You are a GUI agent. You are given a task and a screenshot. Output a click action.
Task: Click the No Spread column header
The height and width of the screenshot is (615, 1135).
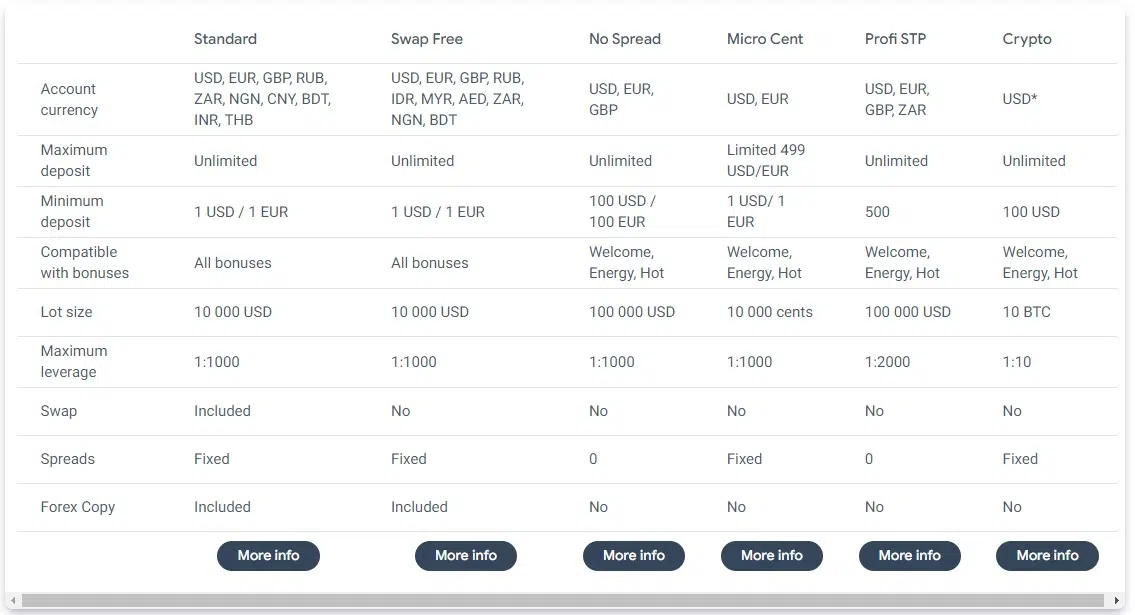click(624, 39)
